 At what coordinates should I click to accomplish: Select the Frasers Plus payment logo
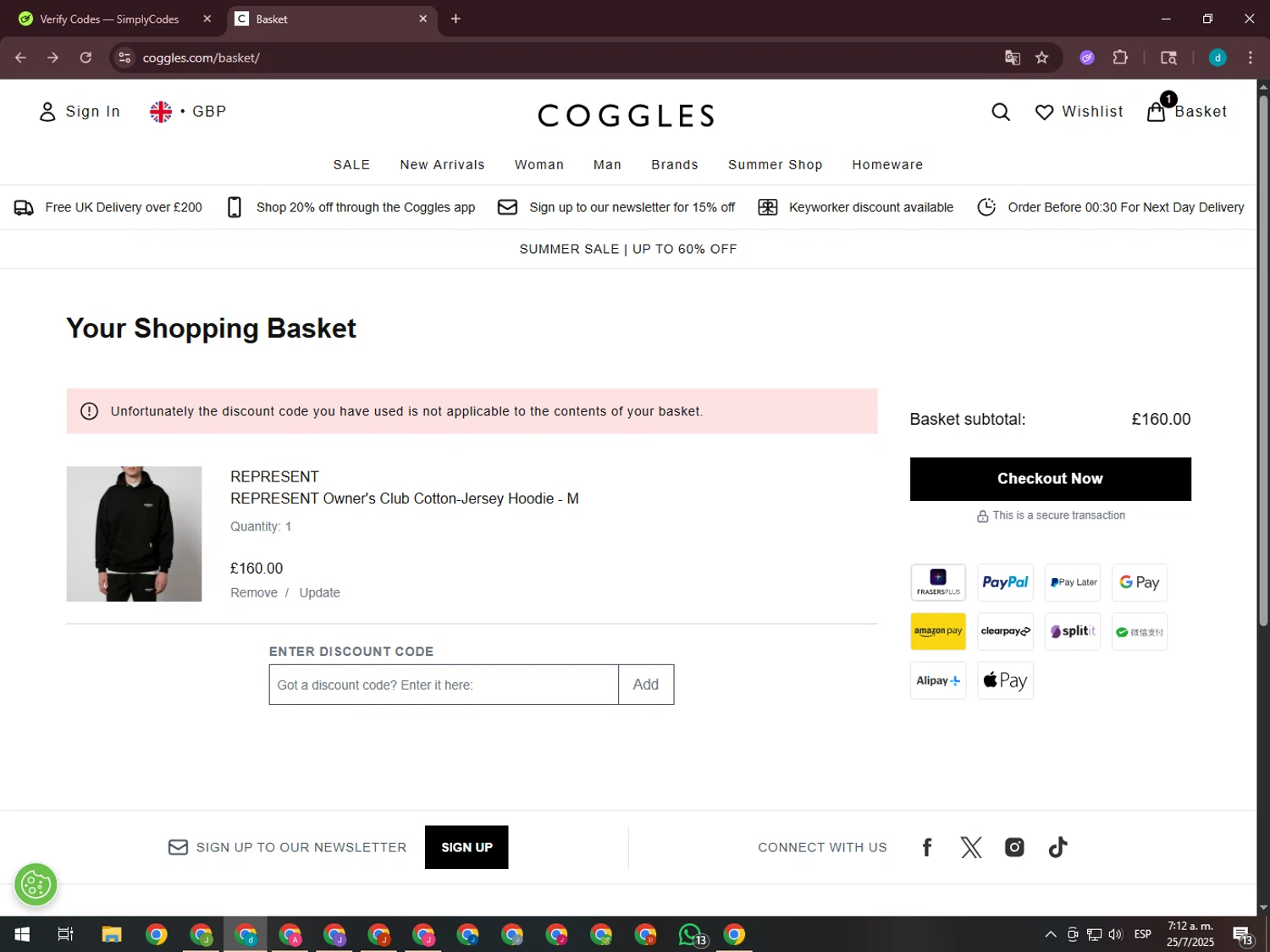click(x=938, y=582)
